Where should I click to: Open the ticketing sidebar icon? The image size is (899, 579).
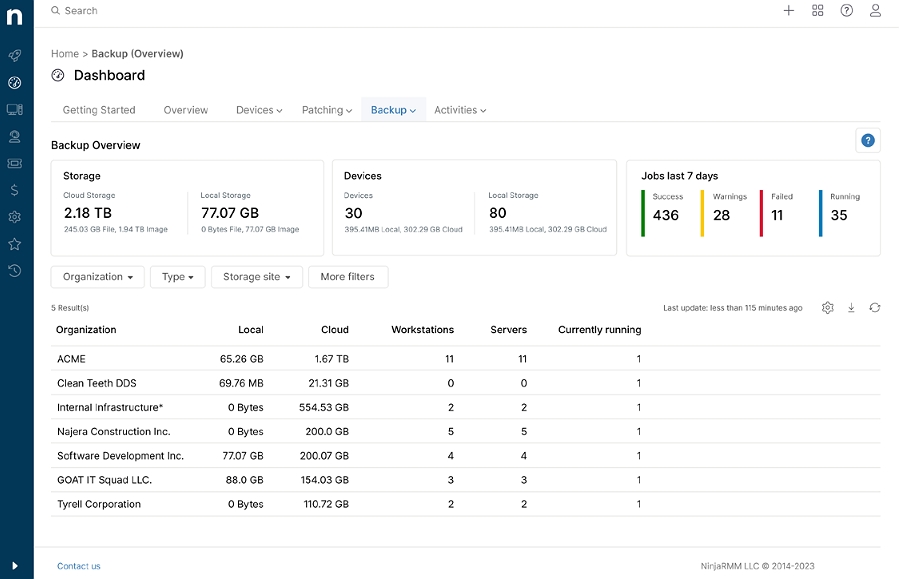14,163
